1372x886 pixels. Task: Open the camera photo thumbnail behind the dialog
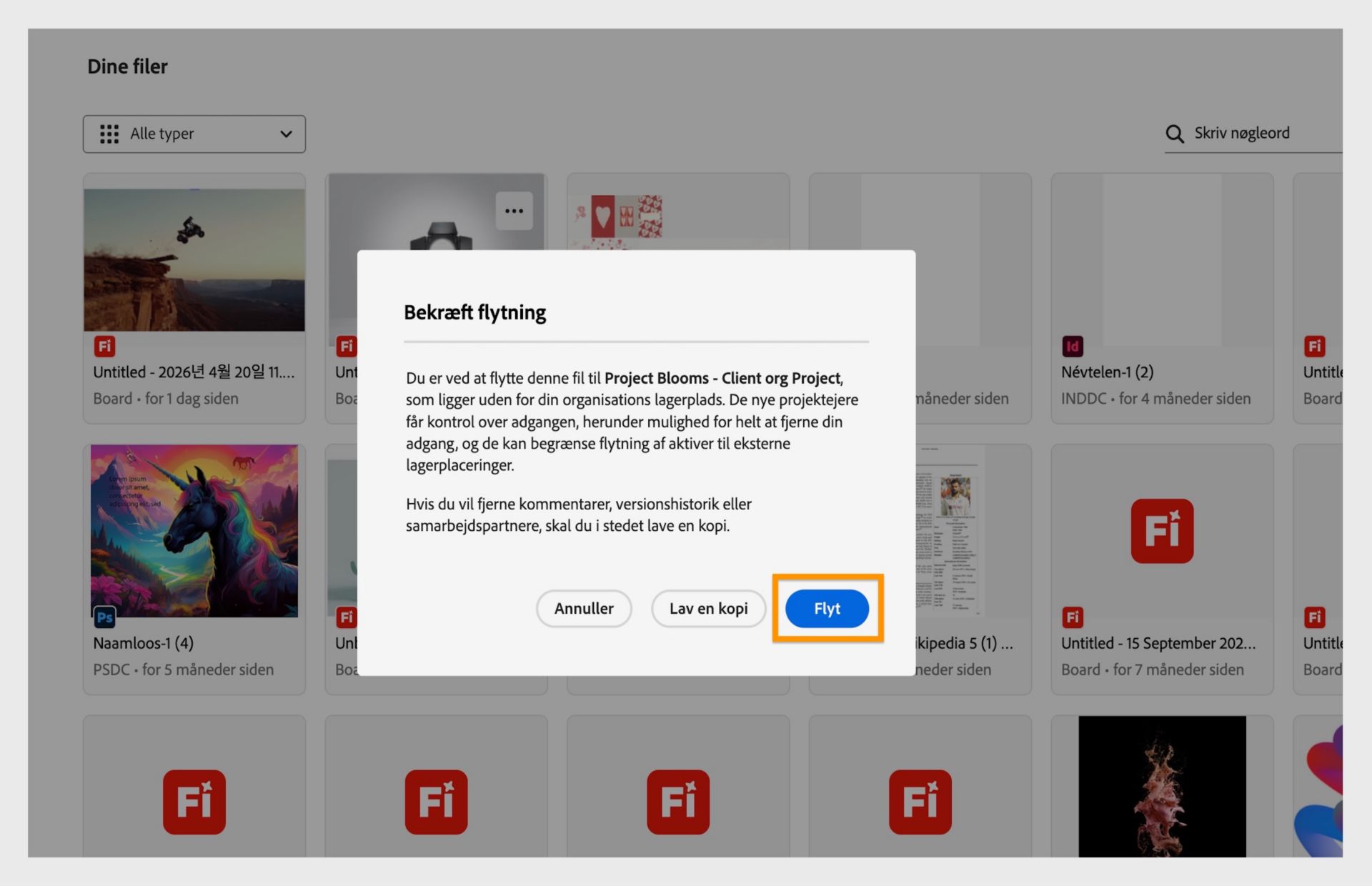pos(436,212)
